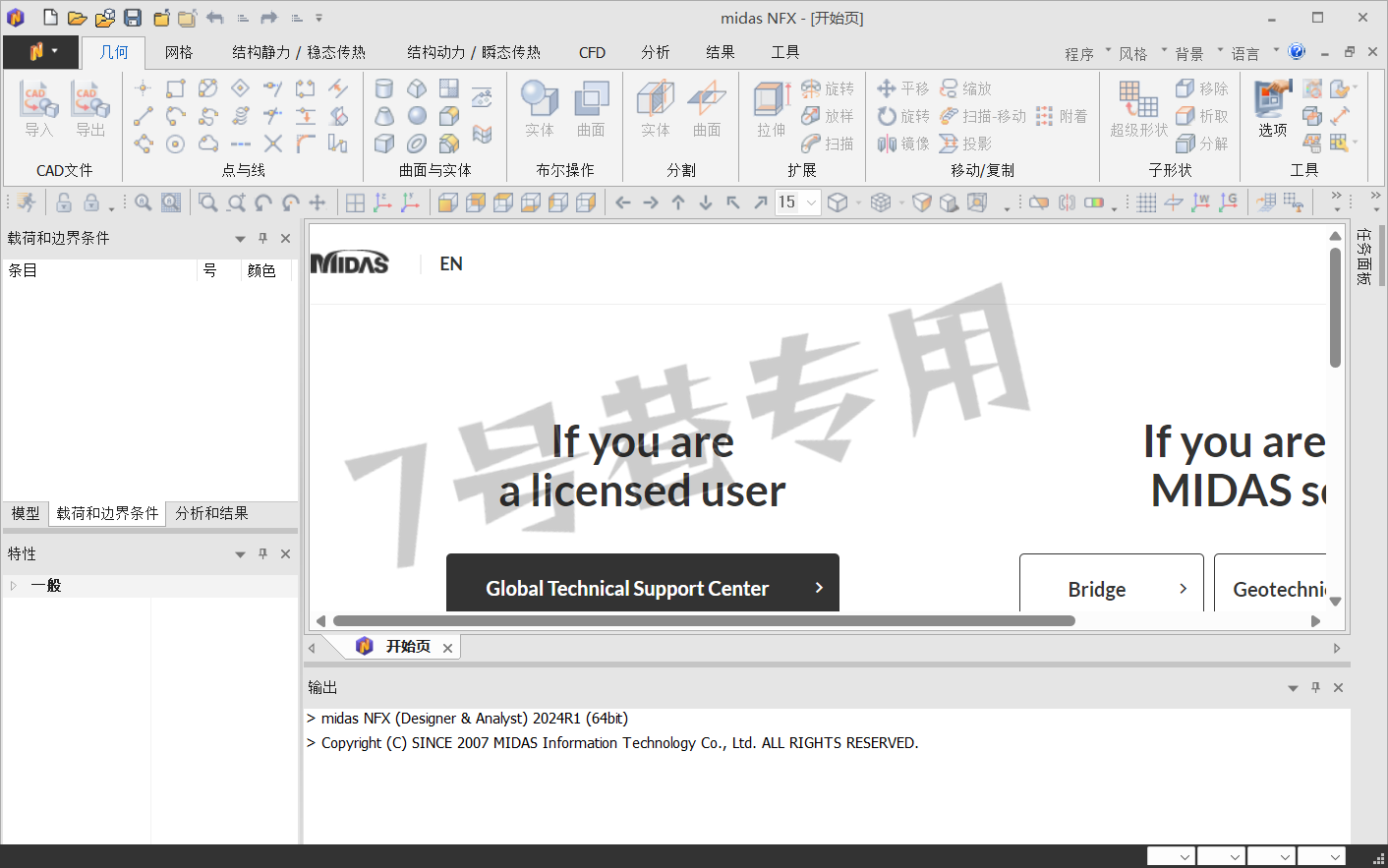Open the 背景 background dropdown
The image size is (1388, 868).
tap(1198, 53)
